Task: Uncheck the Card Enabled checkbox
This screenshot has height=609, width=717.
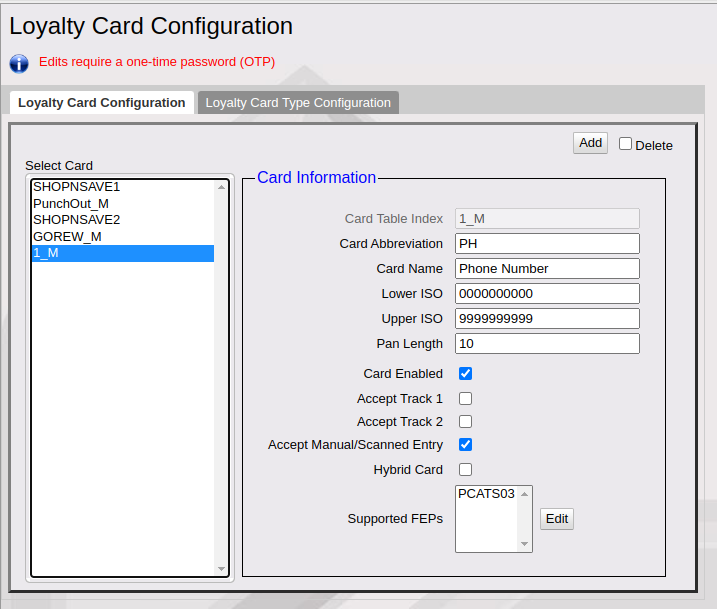Action: tap(465, 374)
